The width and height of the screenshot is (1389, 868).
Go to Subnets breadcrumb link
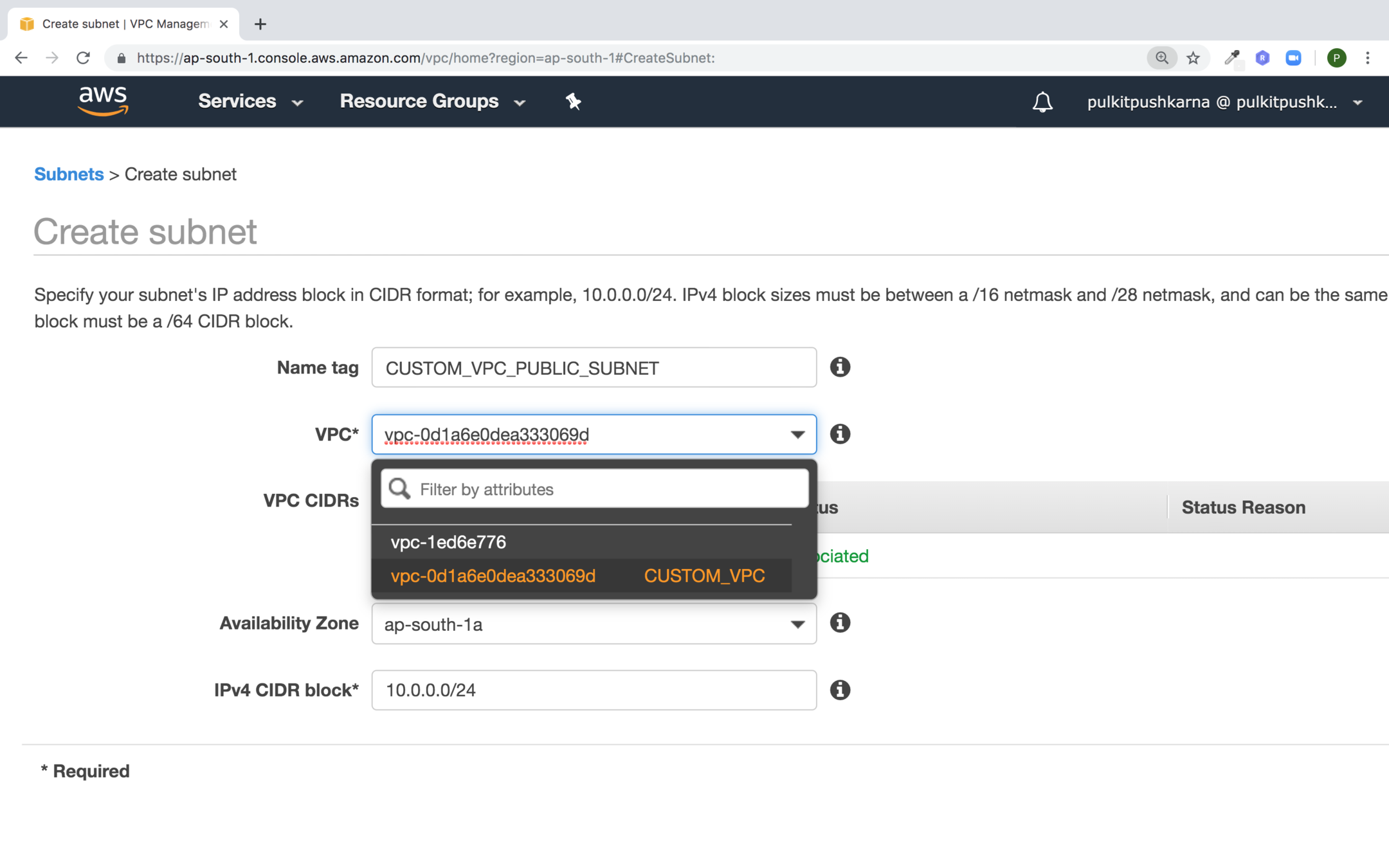coord(69,174)
